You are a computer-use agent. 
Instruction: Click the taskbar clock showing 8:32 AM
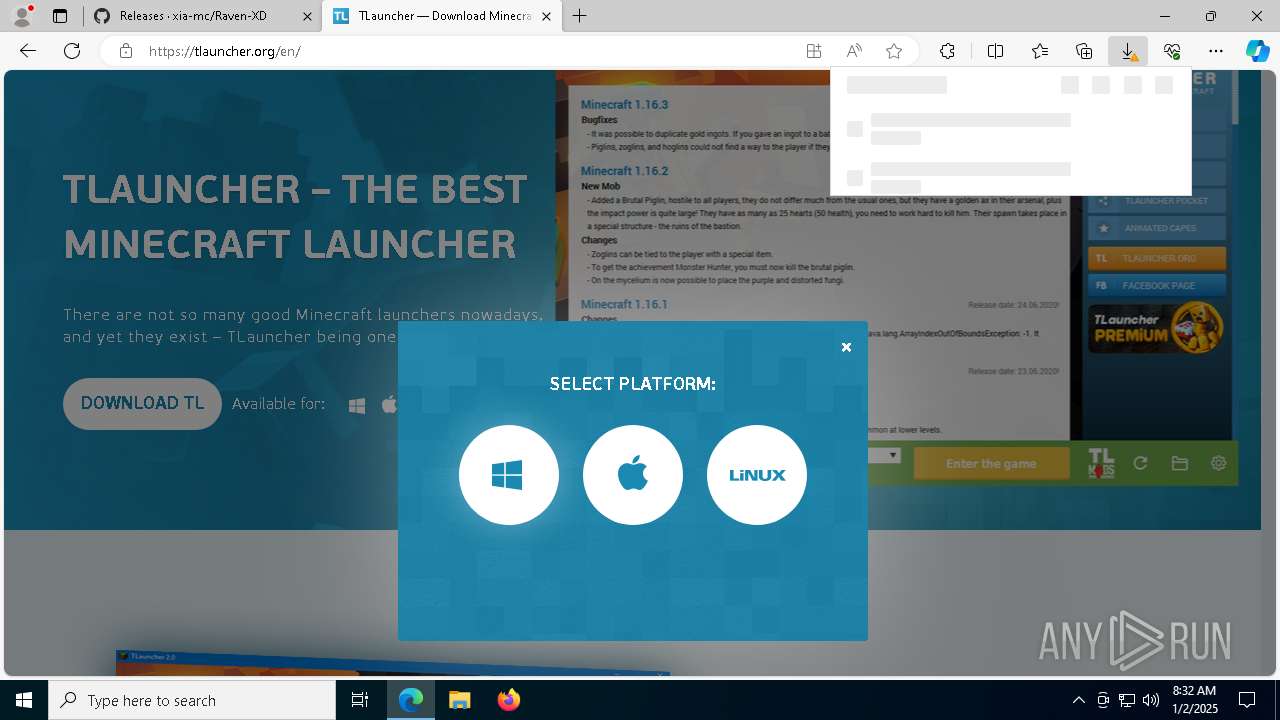(1194, 700)
